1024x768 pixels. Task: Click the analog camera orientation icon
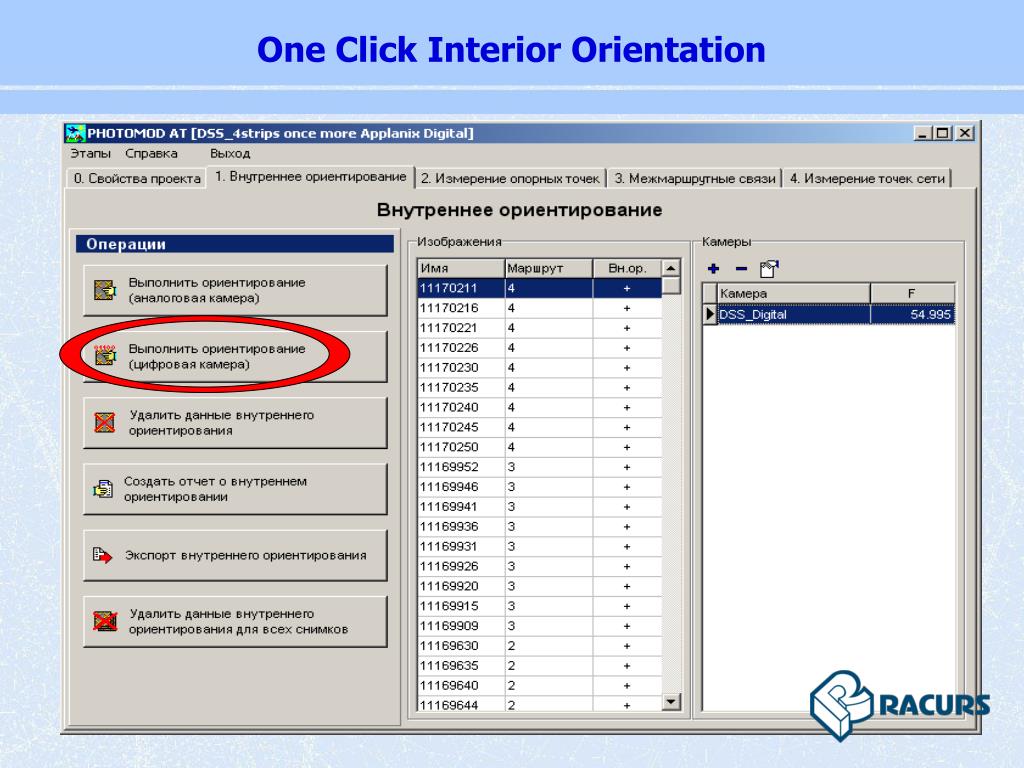pyautogui.click(x=104, y=289)
